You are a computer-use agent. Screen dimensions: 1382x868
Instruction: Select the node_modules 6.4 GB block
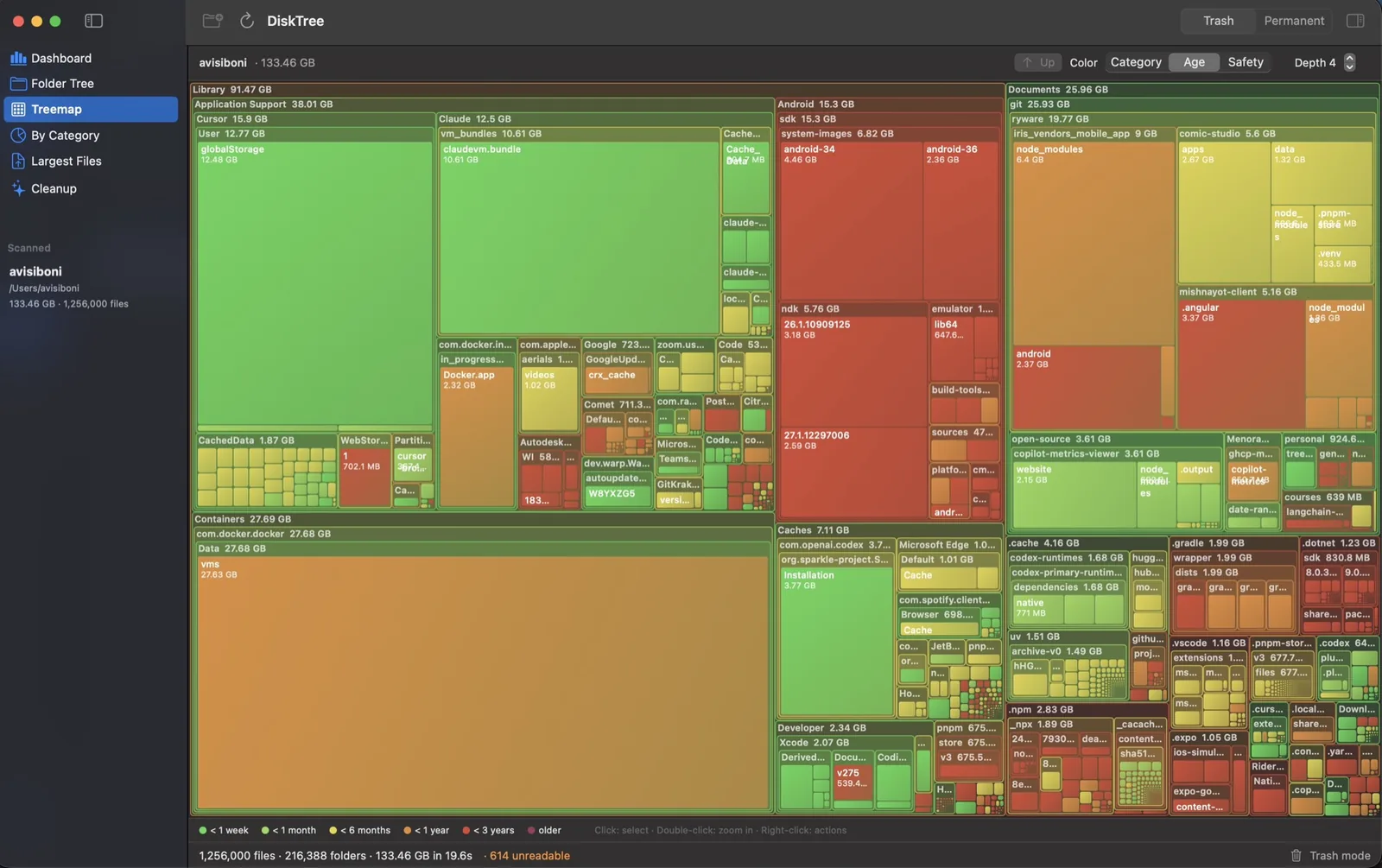pyautogui.click(x=1093, y=242)
